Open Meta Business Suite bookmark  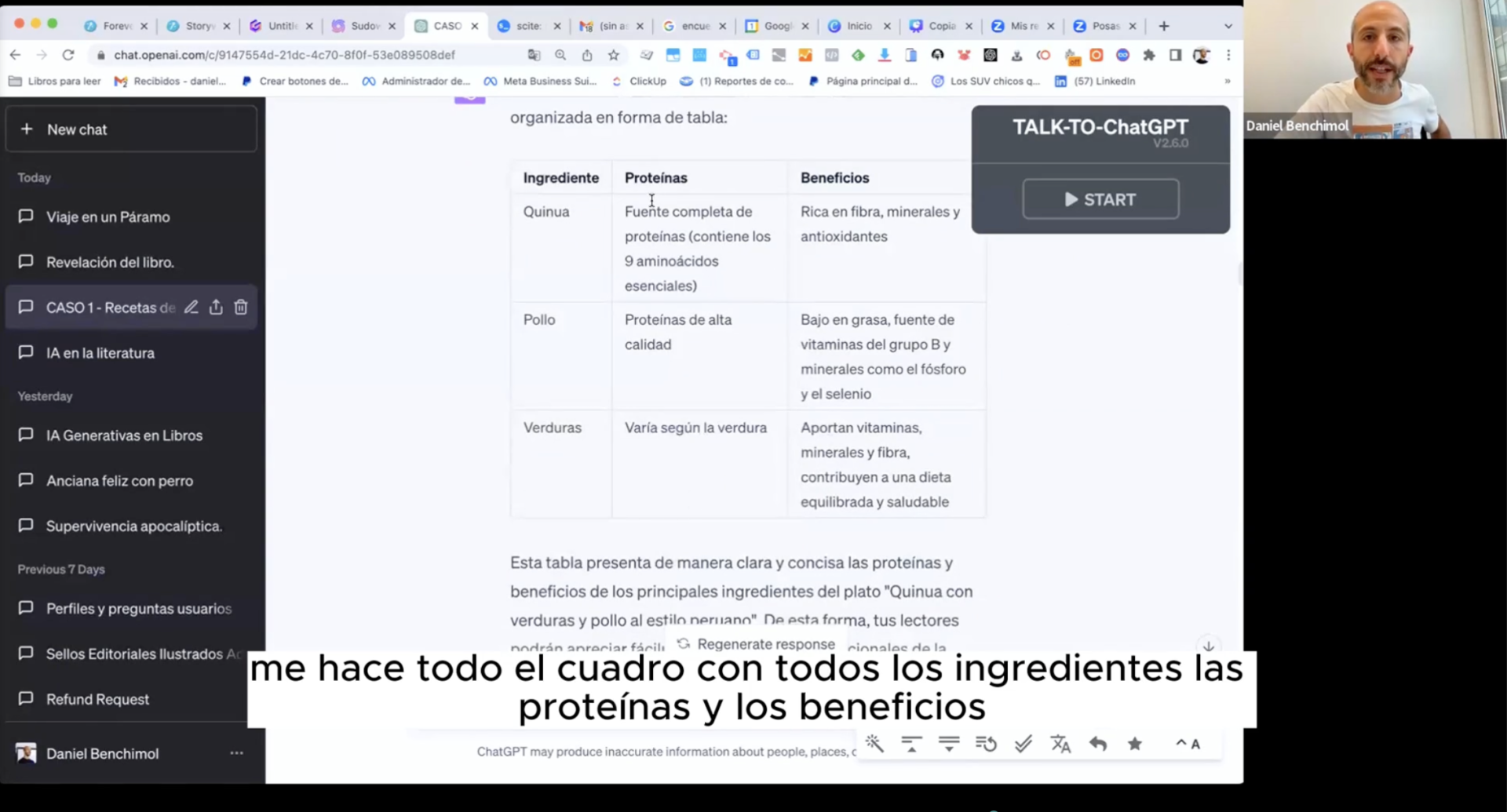pos(541,81)
